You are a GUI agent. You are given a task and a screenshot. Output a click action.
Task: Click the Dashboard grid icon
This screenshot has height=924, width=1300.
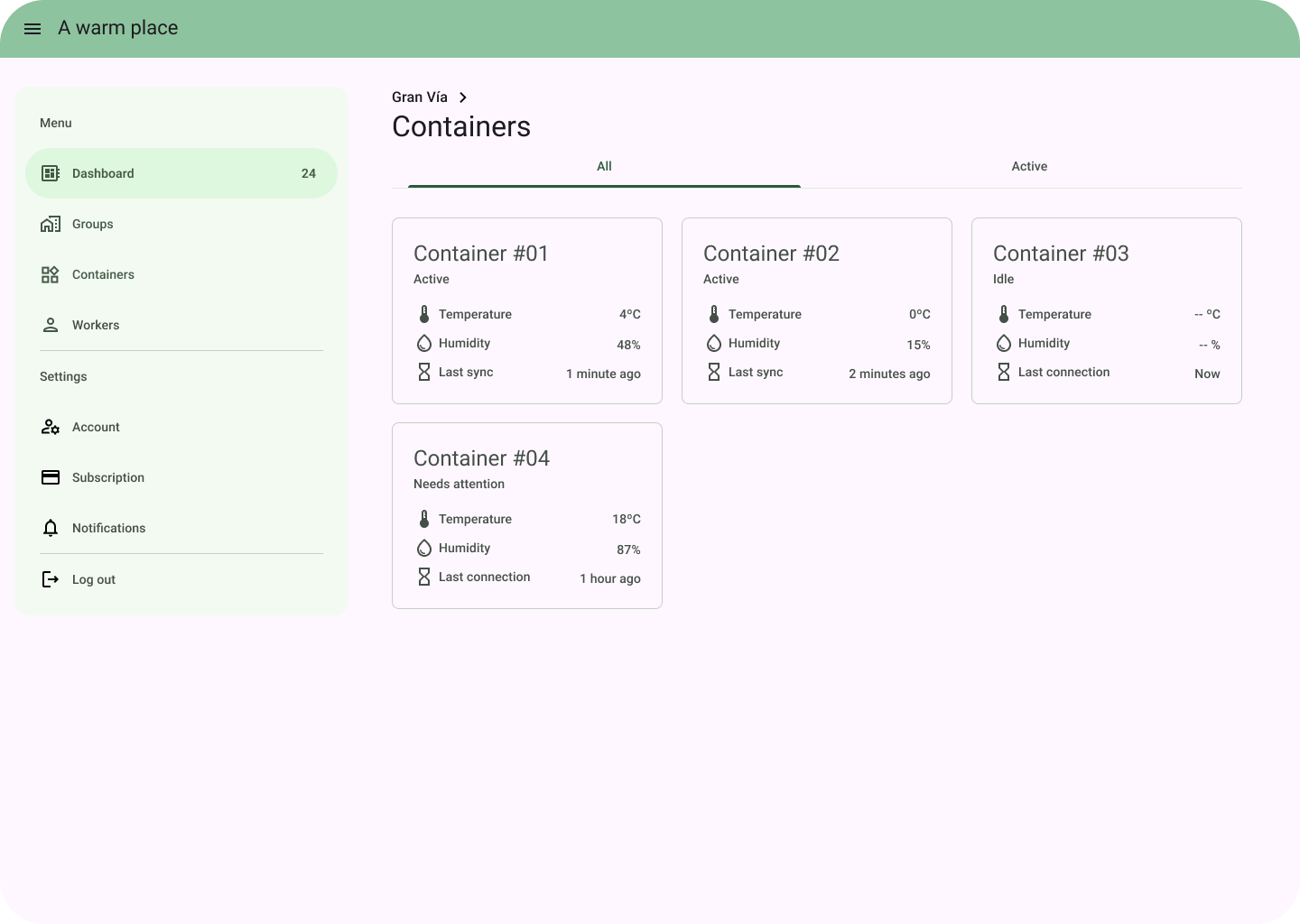[51, 173]
